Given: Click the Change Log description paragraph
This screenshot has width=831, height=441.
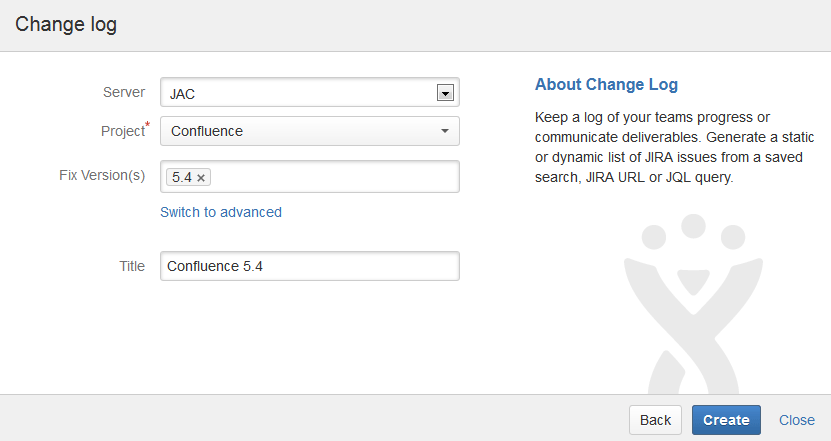Looking at the screenshot, I should click(x=670, y=147).
